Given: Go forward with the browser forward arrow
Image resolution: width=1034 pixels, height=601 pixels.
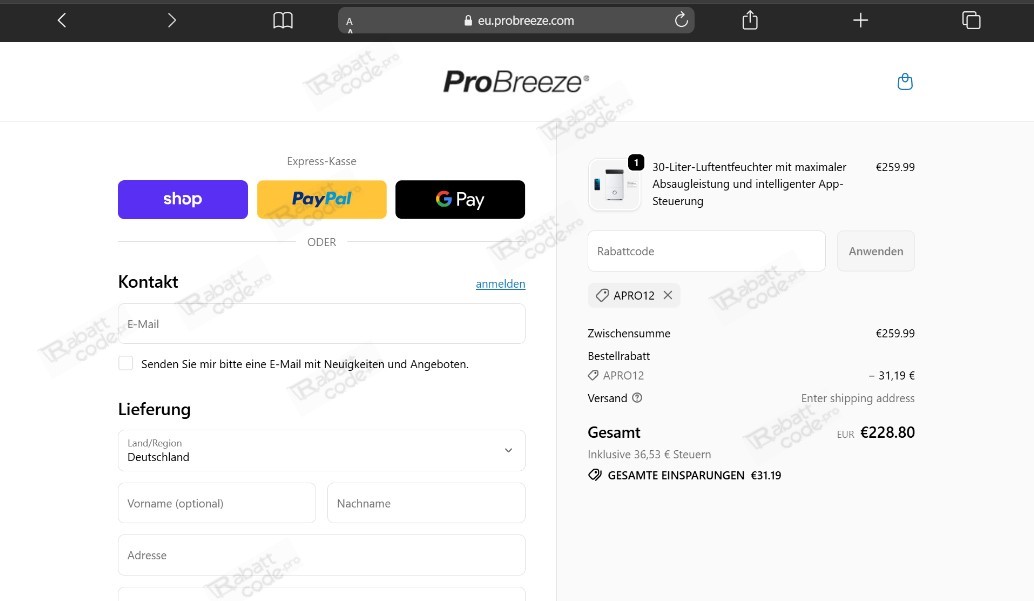Looking at the screenshot, I should pyautogui.click(x=171, y=20).
